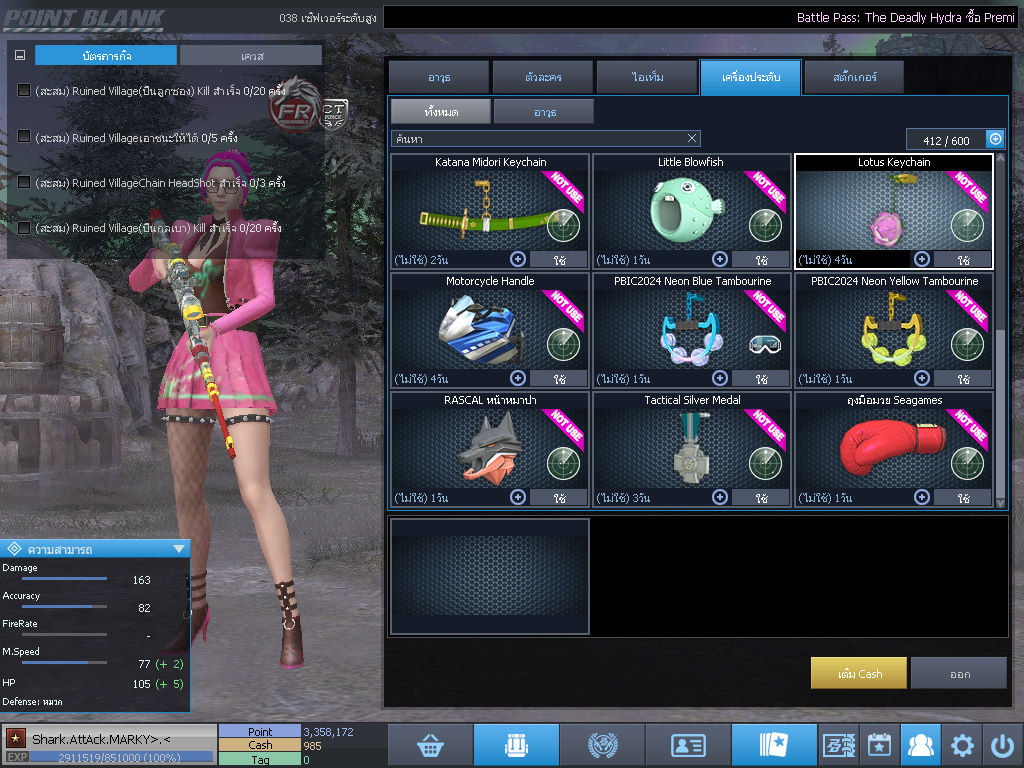Click the rank star icon beside player name
The height and width of the screenshot is (768, 1024).
point(16,738)
